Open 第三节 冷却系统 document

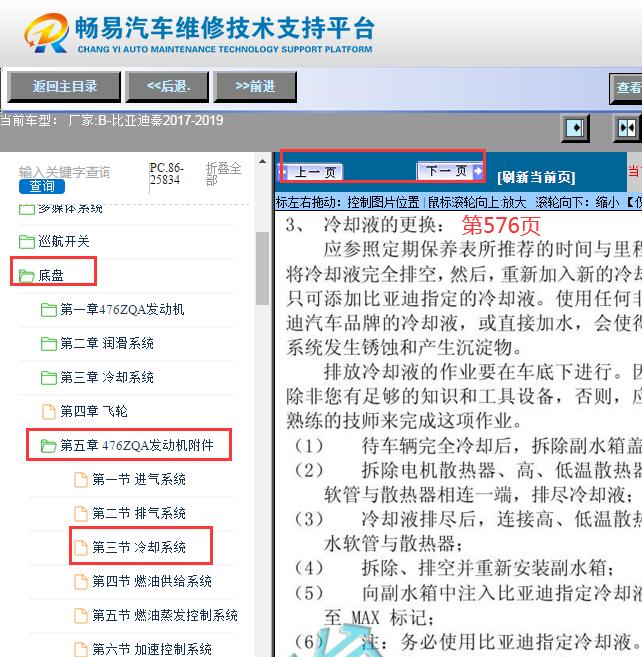pos(139,547)
